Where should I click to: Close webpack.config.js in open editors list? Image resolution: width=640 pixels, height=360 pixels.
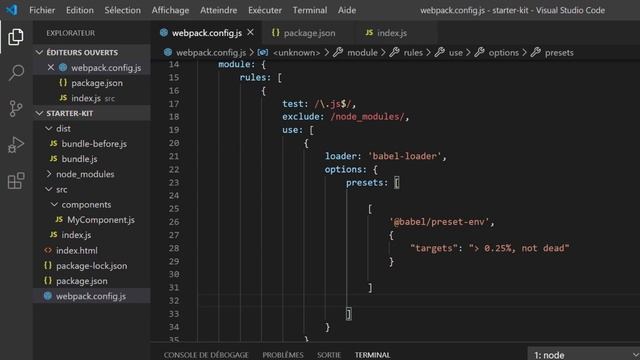tap(51, 67)
